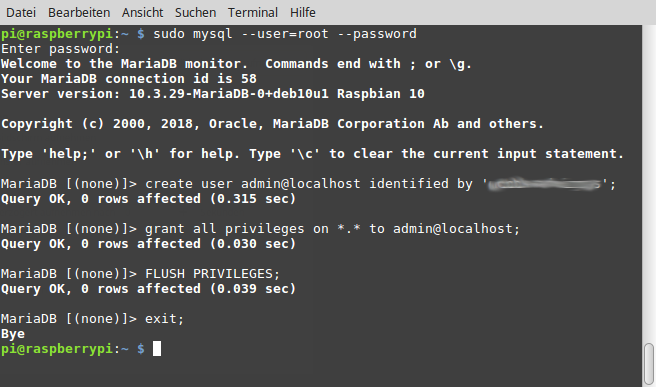Screen dimensions: 656x387
Task: Open the Ansicht menu
Action: [142, 13]
